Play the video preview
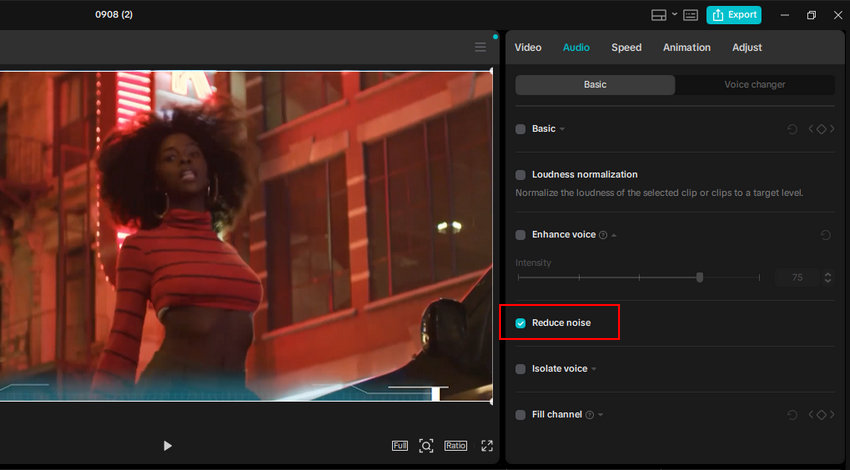The width and height of the screenshot is (850, 470). pyautogui.click(x=168, y=446)
